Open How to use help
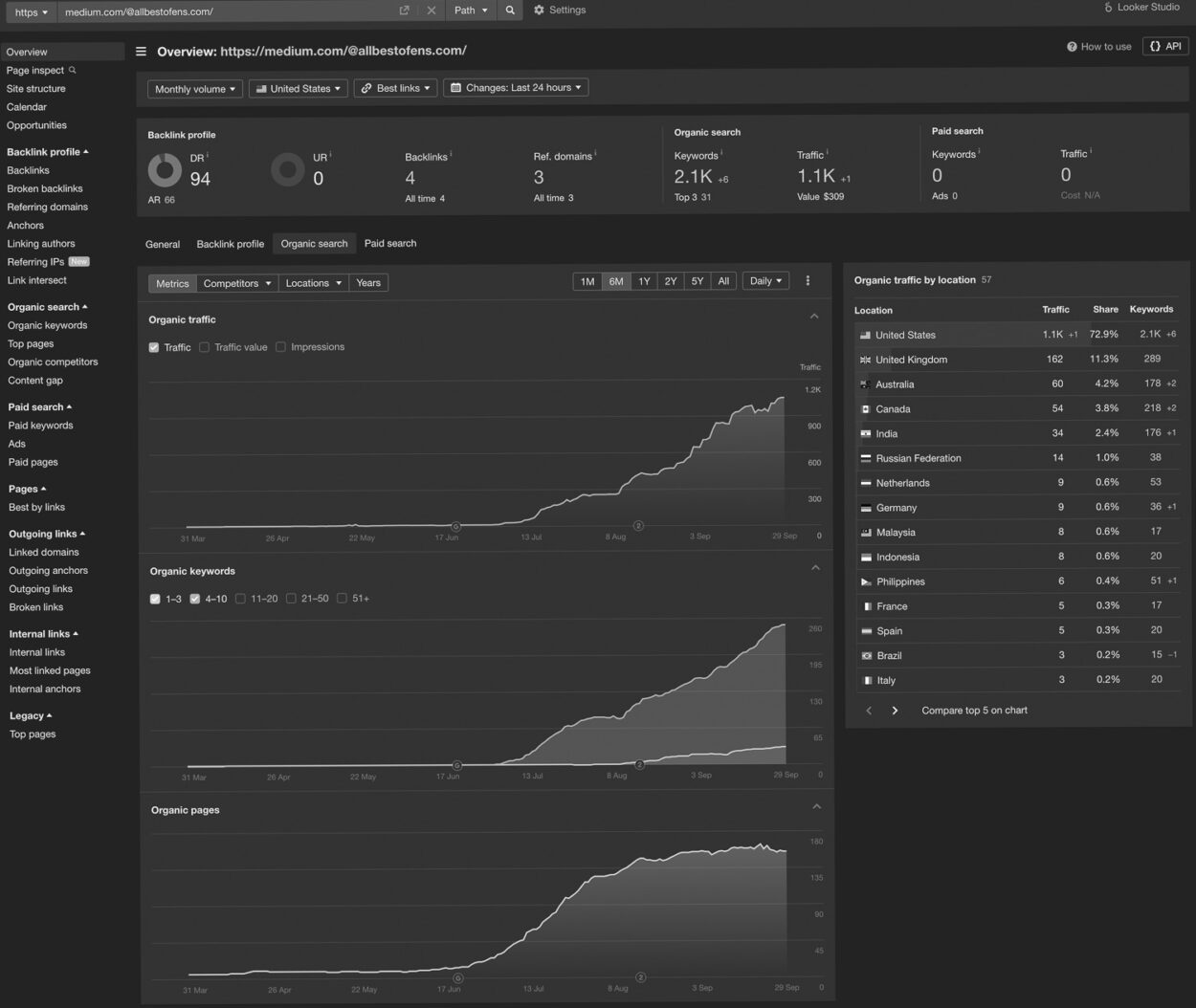The height and width of the screenshot is (1008, 1196). (1099, 46)
